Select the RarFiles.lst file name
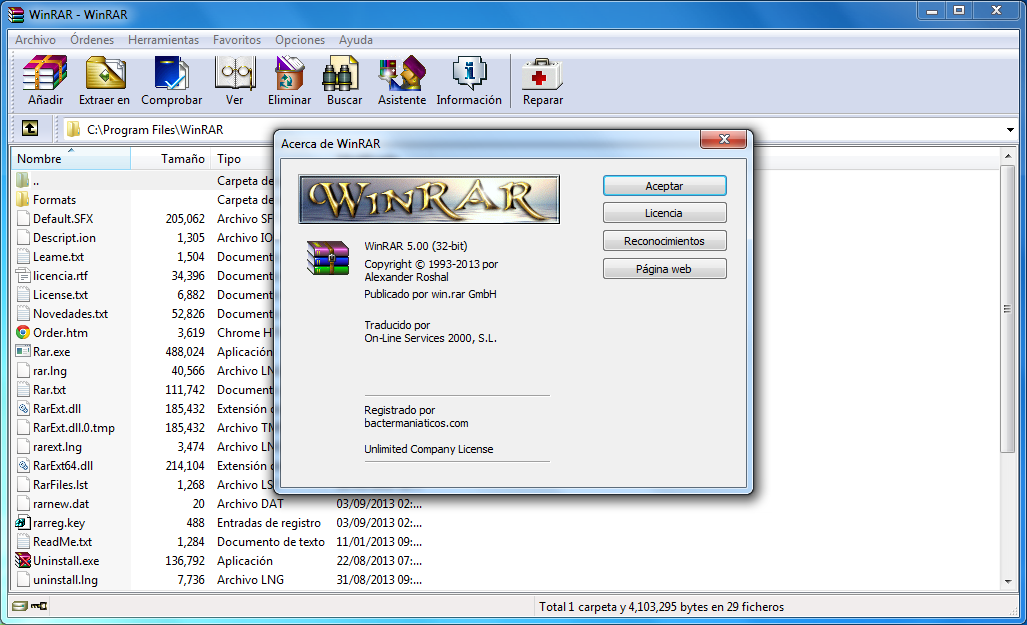Image resolution: width=1027 pixels, height=625 pixels. (60, 484)
